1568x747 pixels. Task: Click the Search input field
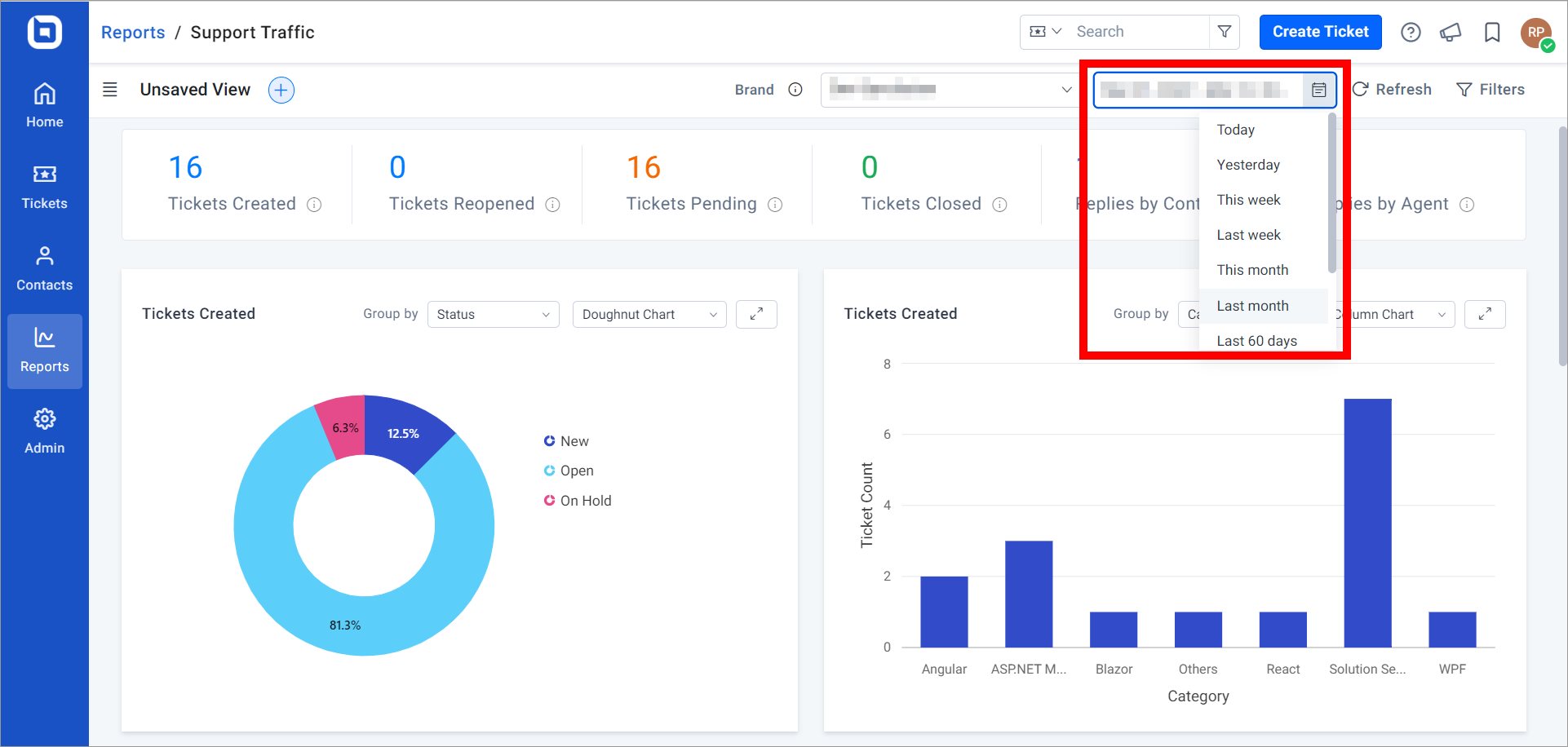point(1138,32)
